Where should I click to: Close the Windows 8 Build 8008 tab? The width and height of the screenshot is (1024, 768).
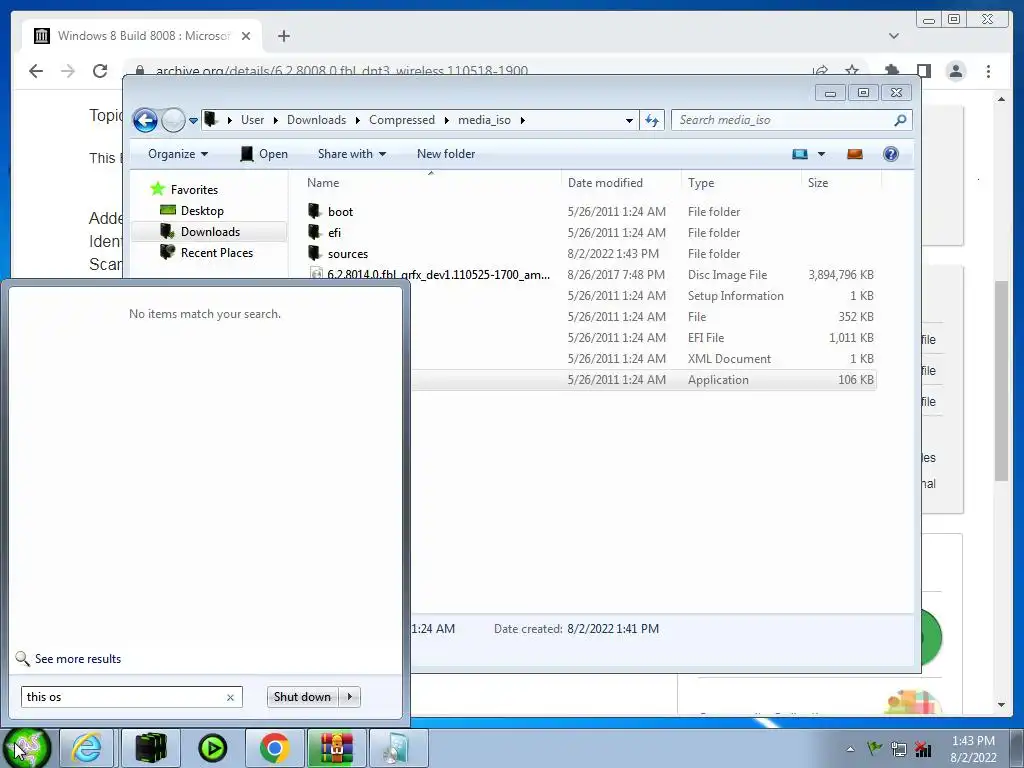pyautogui.click(x=246, y=36)
